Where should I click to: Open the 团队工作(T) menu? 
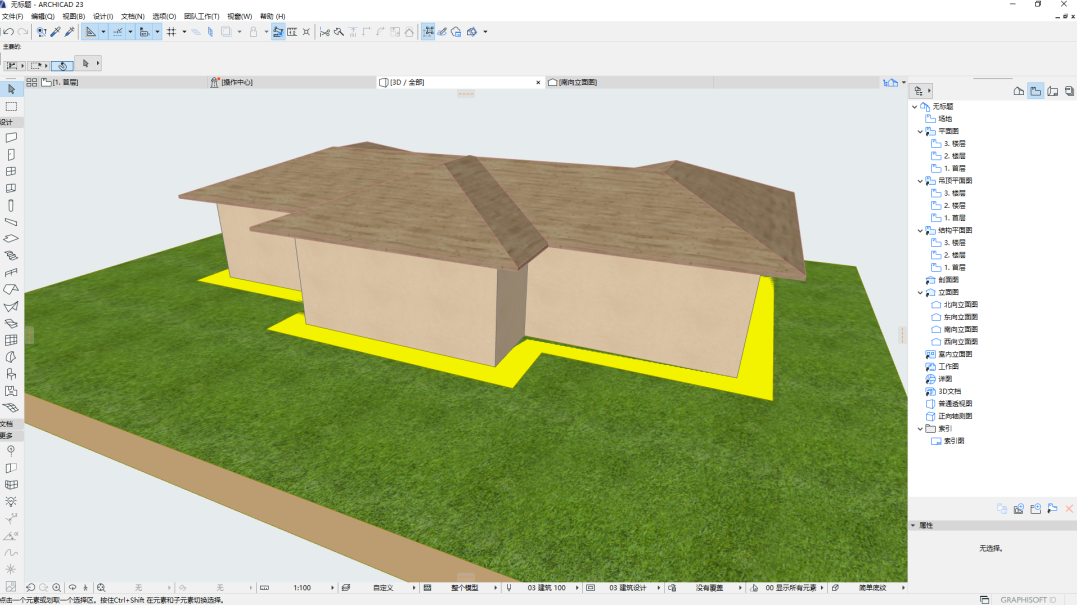[x=202, y=16]
